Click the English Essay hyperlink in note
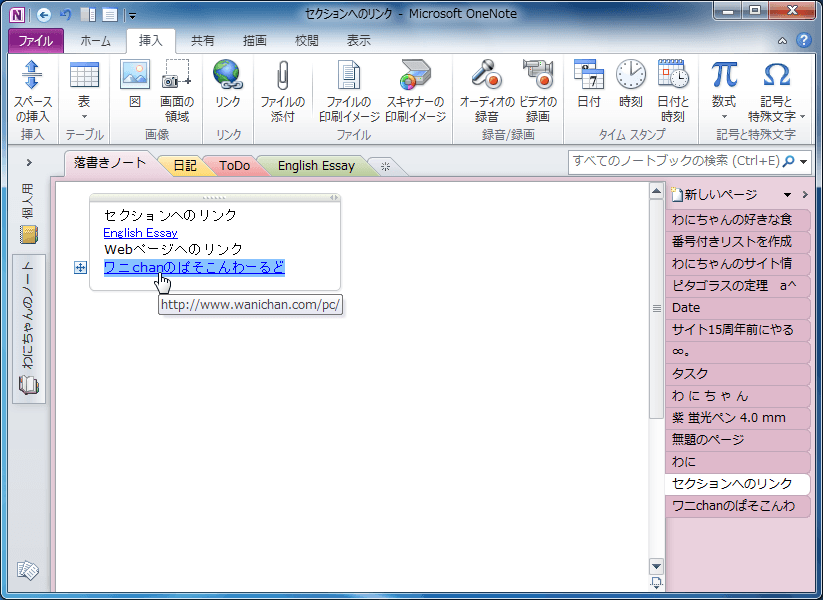Image resolution: width=823 pixels, height=600 pixels. [x=141, y=233]
